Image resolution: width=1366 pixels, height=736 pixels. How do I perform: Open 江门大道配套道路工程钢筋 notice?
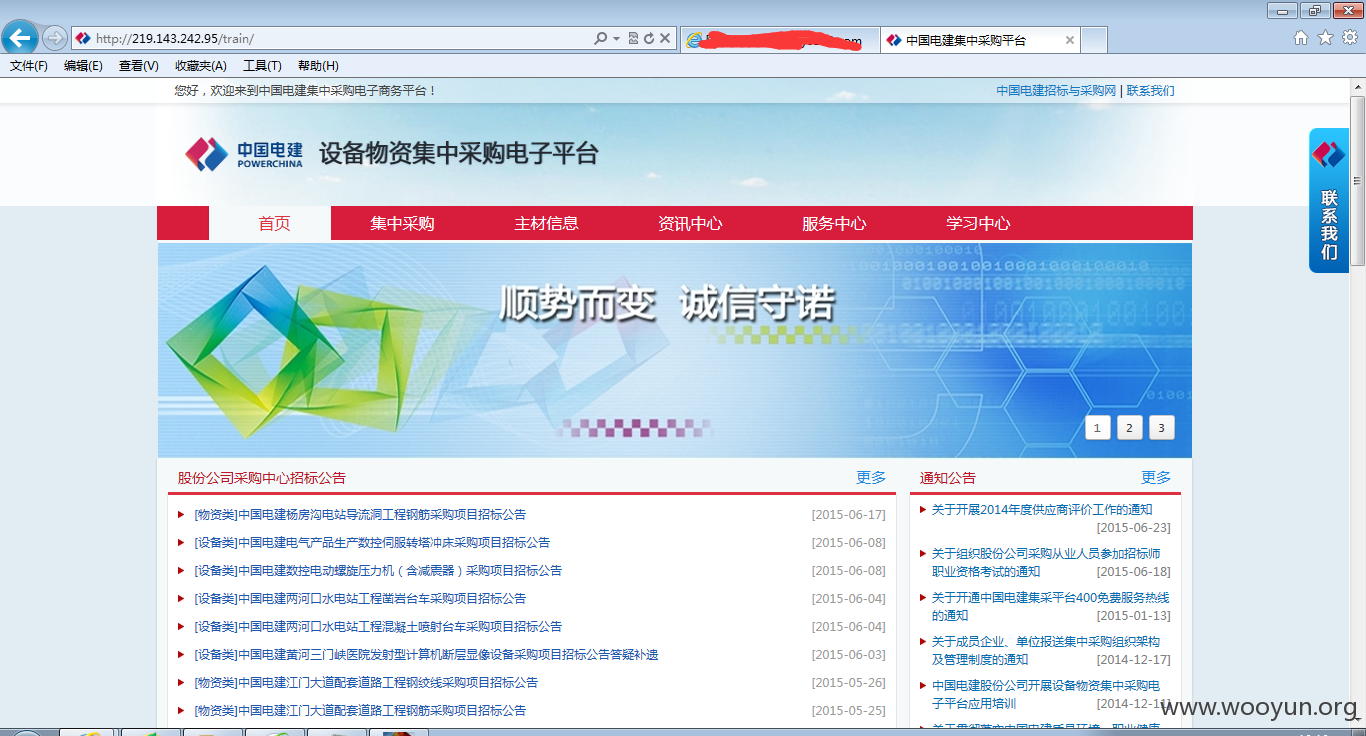360,711
